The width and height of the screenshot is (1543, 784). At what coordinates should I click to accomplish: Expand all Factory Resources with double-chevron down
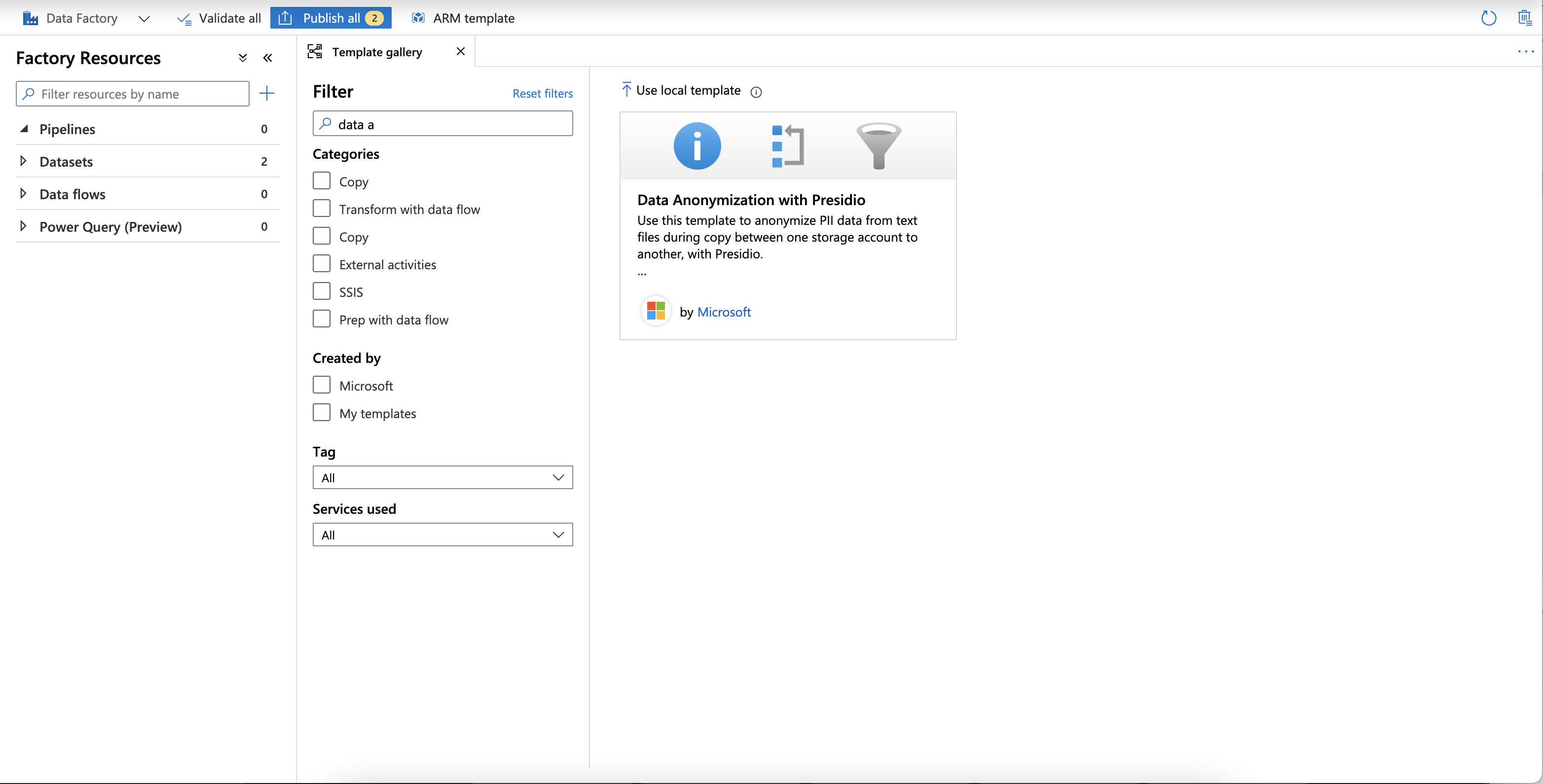243,58
